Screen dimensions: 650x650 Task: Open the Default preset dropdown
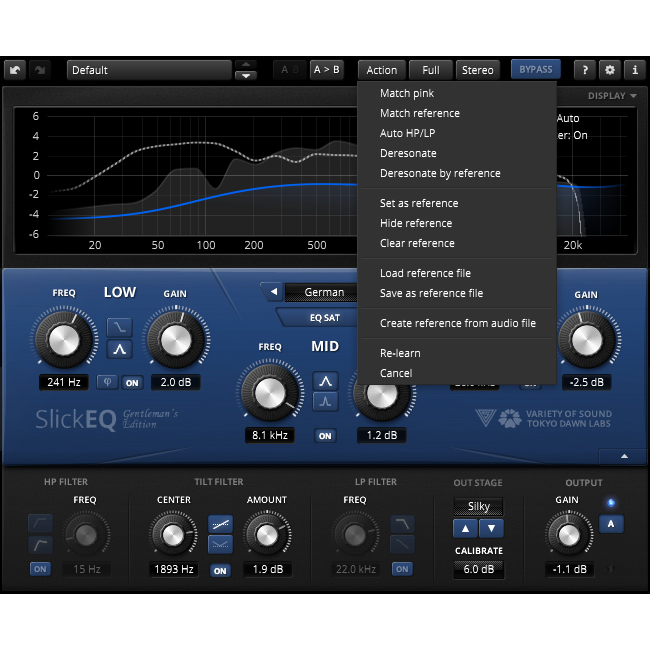point(149,70)
